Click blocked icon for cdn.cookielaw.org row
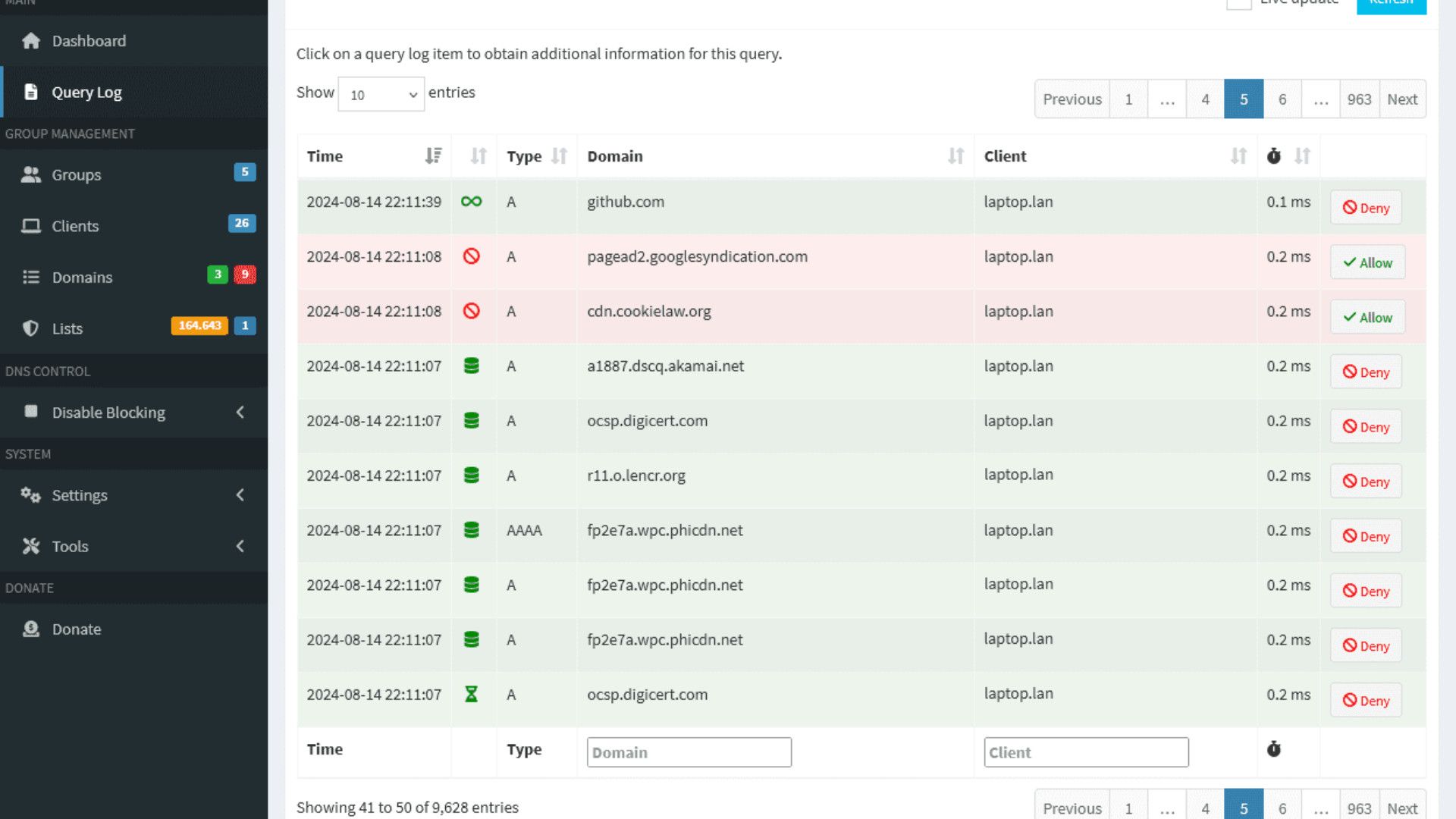 click(472, 311)
